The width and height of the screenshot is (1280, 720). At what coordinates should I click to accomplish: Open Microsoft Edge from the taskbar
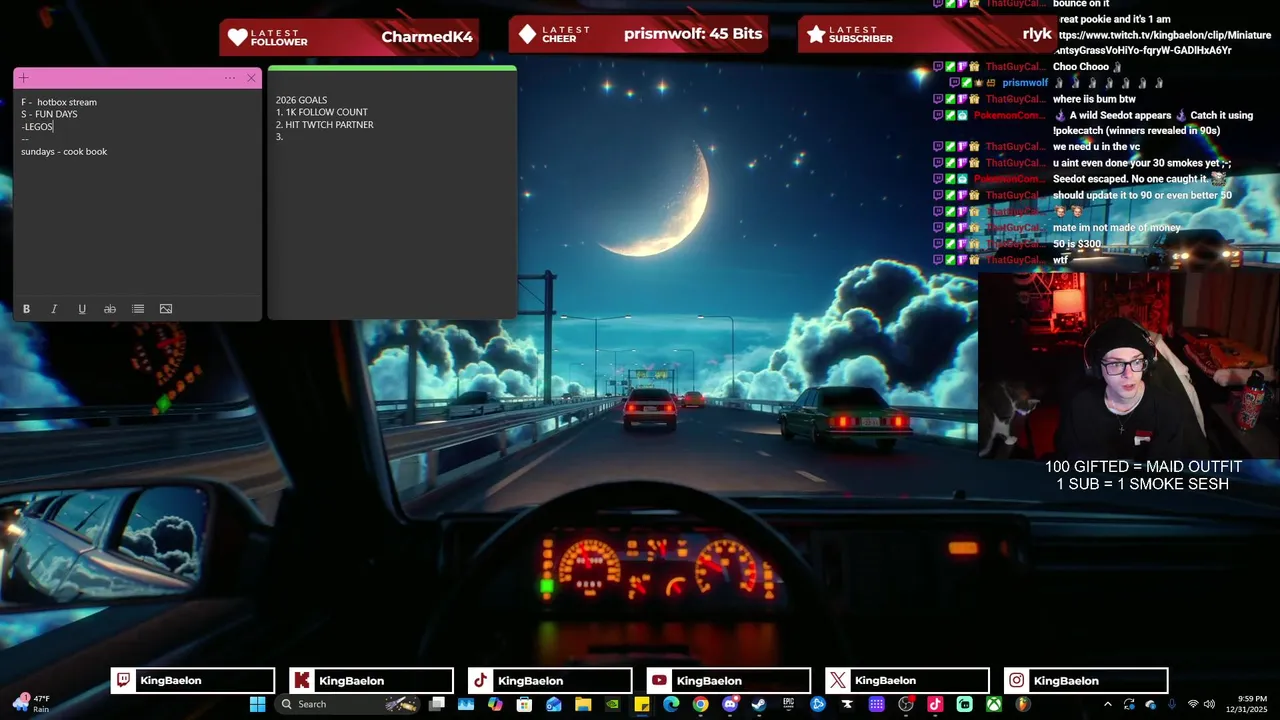(670, 704)
